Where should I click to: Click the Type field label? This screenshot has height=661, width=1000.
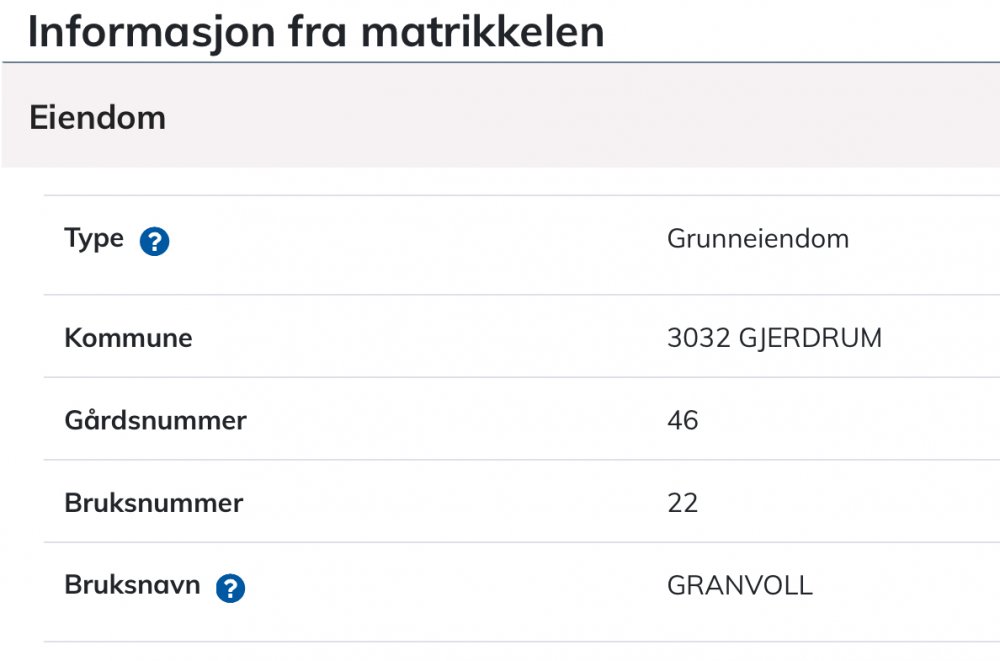point(94,239)
